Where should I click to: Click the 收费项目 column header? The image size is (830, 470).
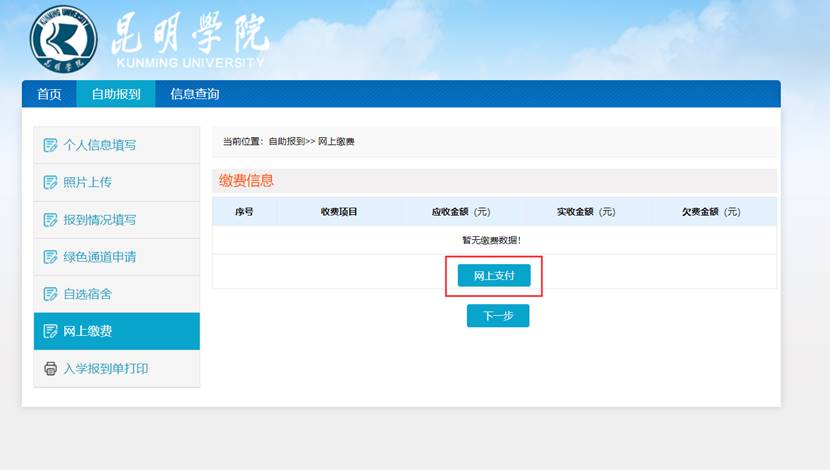[339, 212]
